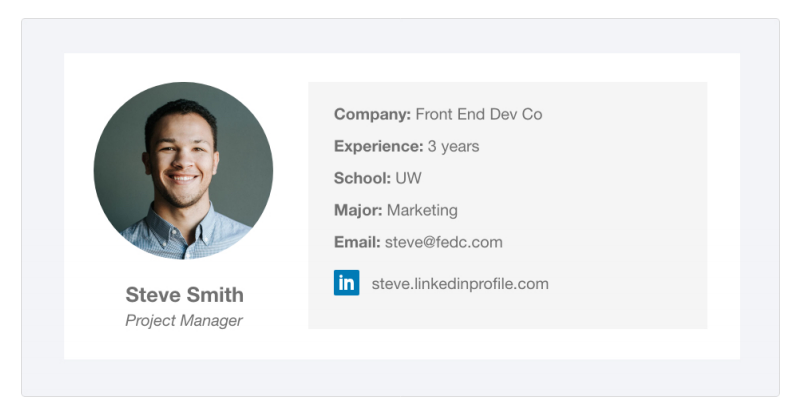Click the word Front in company name
Viewport: 806px width, 408px height.
point(435,114)
